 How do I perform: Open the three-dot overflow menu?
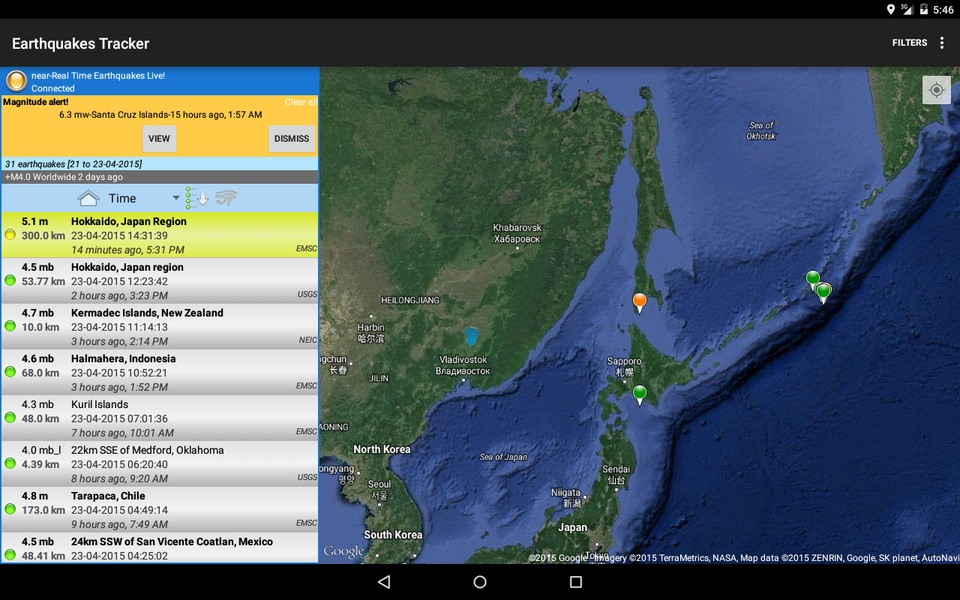coord(942,43)
